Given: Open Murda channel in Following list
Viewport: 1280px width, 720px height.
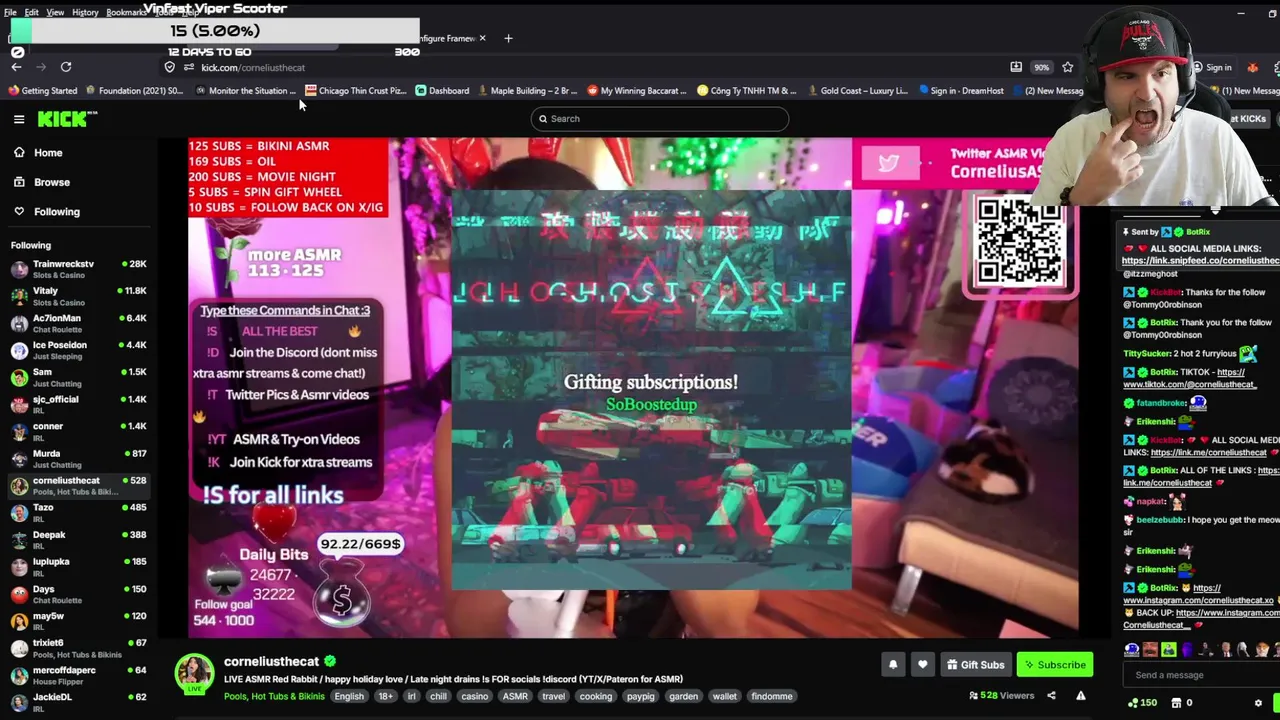Looking at the screenshot, I should click(x=78, y=459).
